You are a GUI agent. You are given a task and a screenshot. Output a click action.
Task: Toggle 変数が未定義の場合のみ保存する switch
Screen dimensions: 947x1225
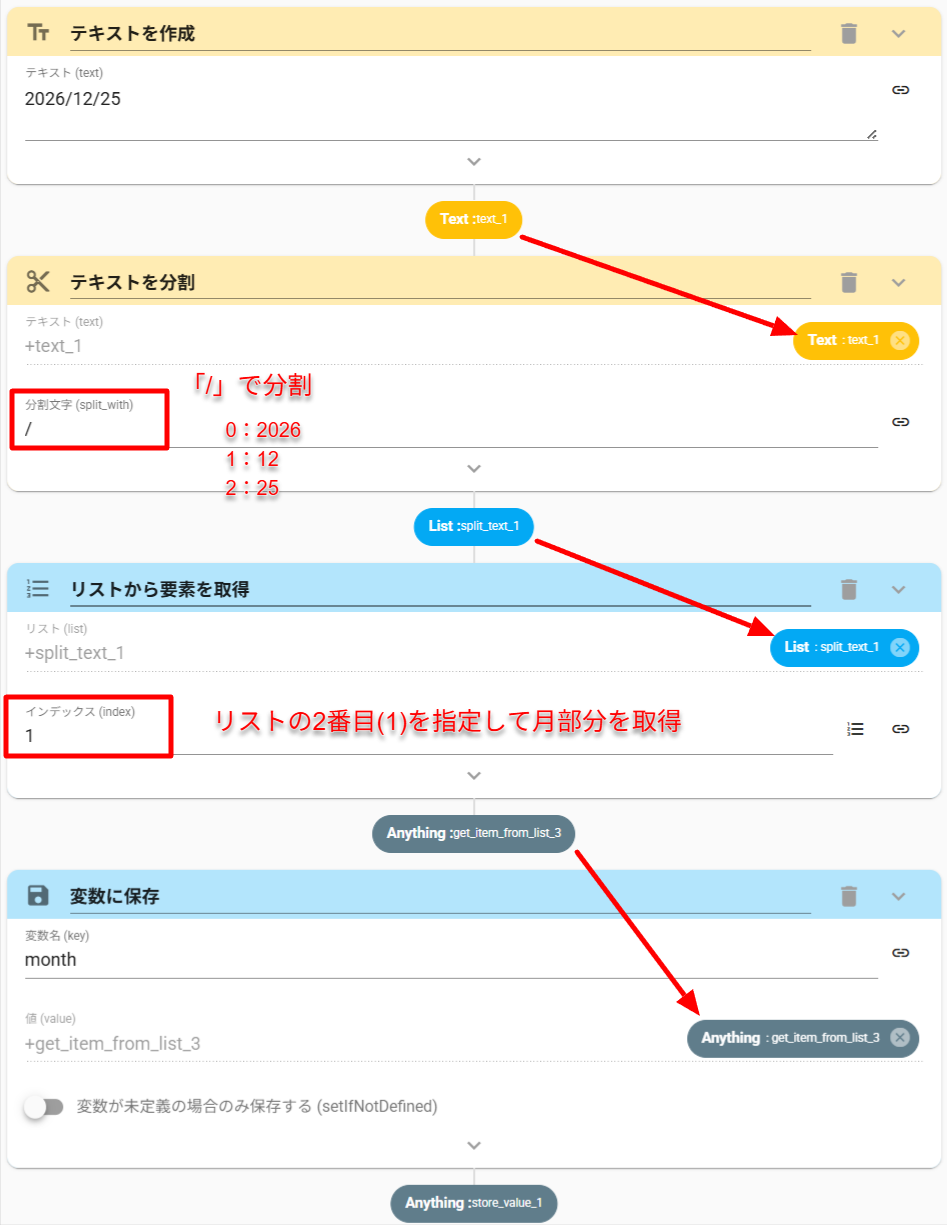44,1107
